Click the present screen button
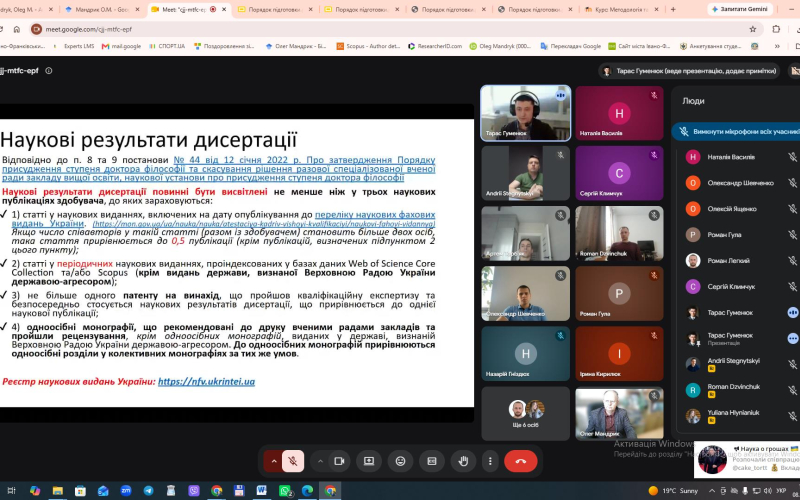The height and width of the screenshot is (500, 800). (369, 461)
